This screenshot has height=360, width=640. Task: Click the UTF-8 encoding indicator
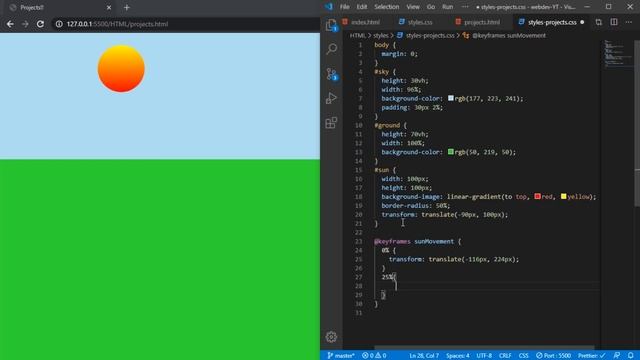(x=484, y=356)
